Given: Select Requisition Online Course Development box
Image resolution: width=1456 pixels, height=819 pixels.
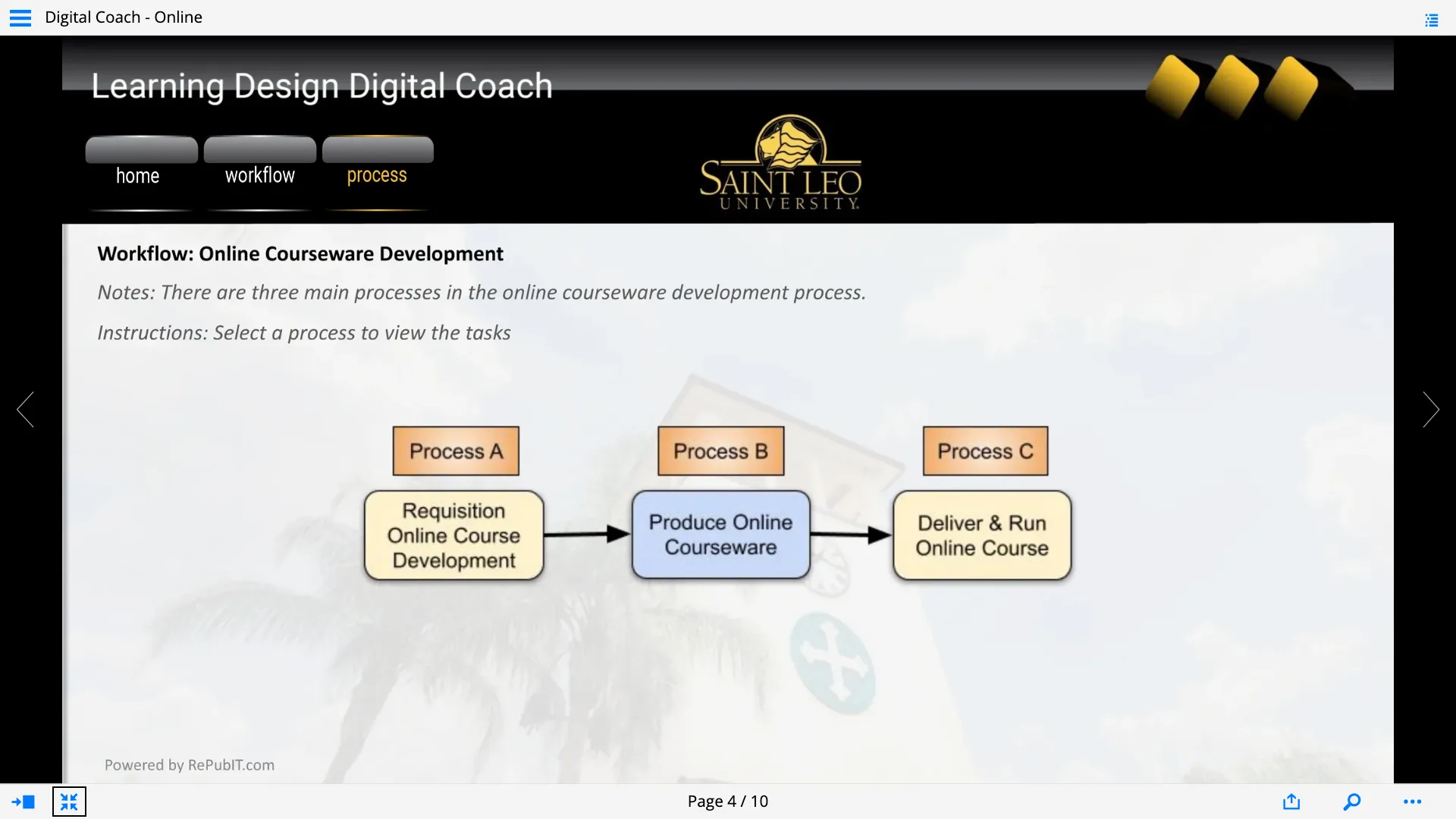Looking at the screenshot, I should pos(453,535).
